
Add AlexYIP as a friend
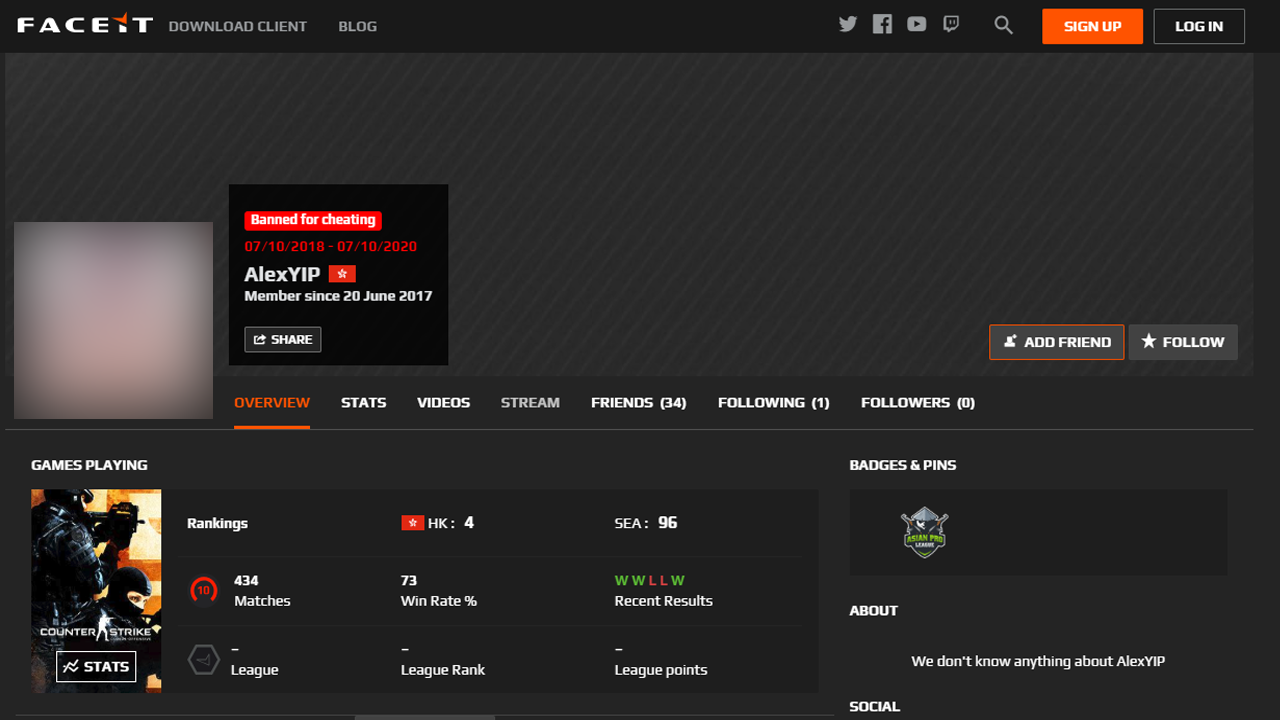[1056, 342]
